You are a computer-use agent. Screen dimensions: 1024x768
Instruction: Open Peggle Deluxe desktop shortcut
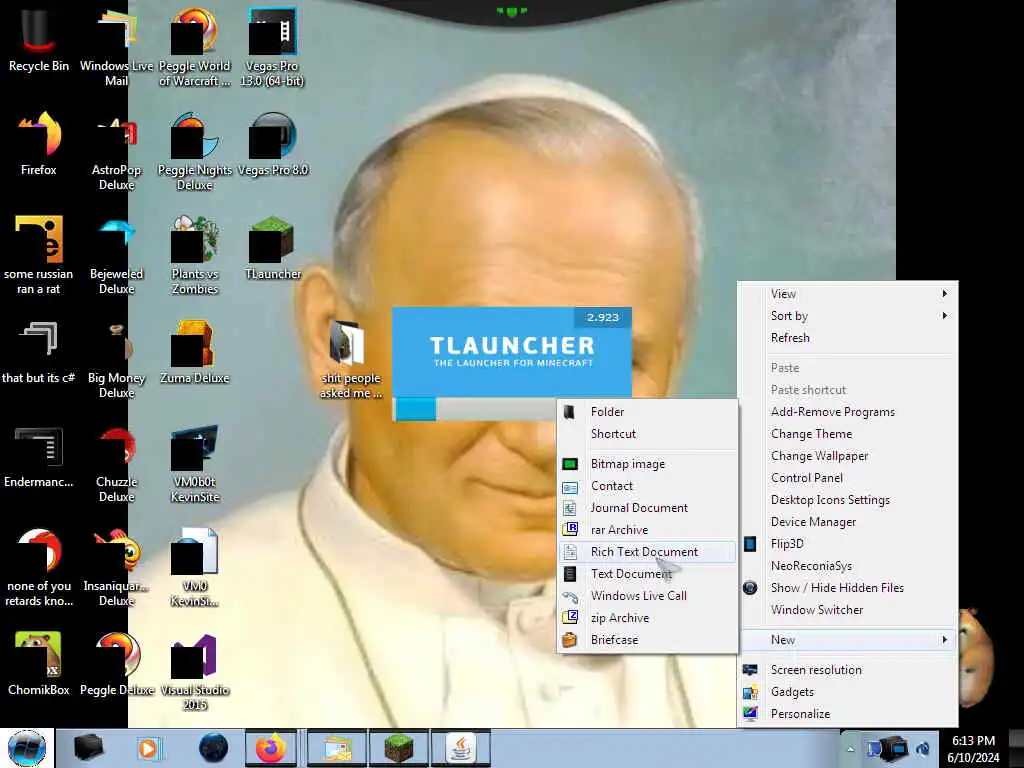click(x=116, y=664)
